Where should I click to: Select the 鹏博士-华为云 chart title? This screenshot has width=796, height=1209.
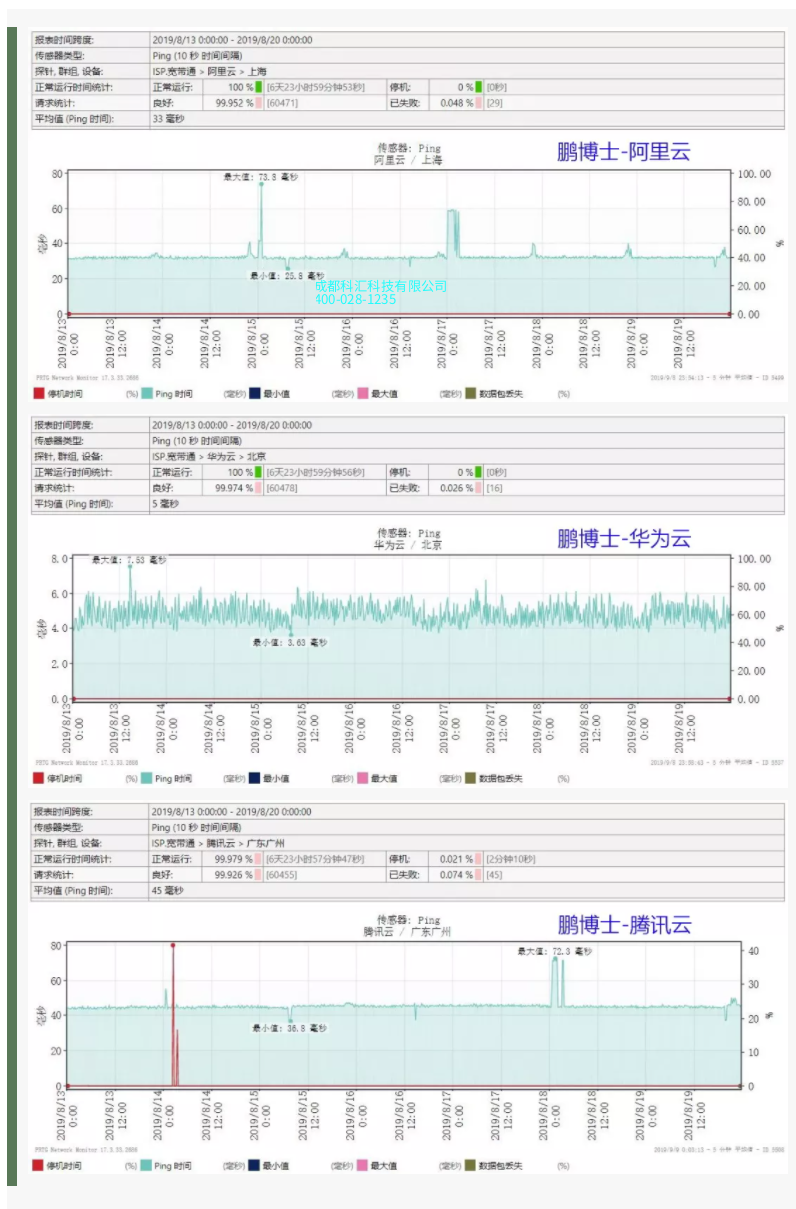point(623,539)
